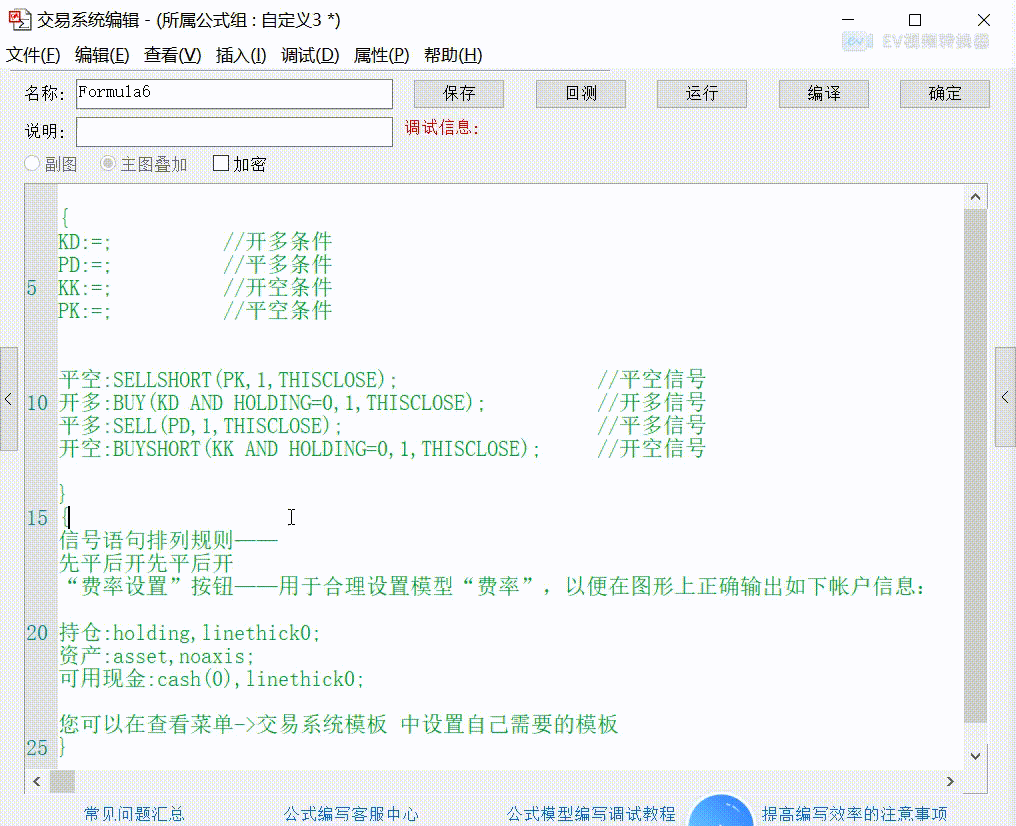Open the 文件(F) menu
Viewport: 1016px width, 826px height.
(x=33, y=56)
